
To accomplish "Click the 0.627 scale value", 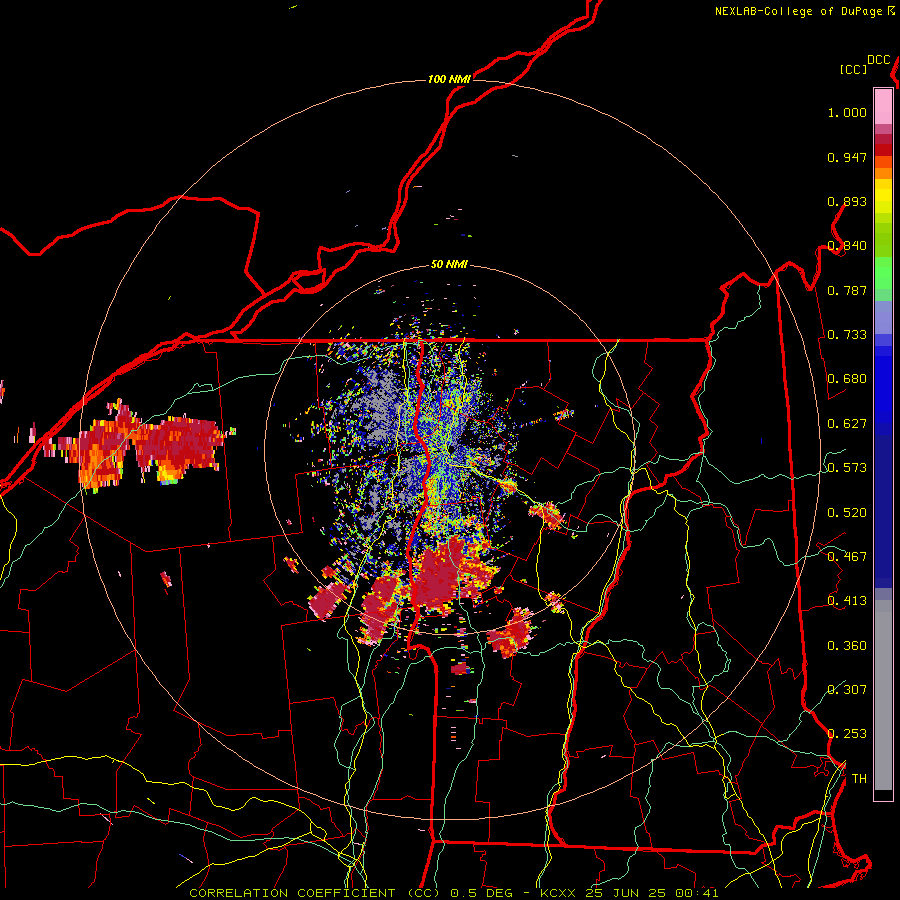I will (847, 424).
